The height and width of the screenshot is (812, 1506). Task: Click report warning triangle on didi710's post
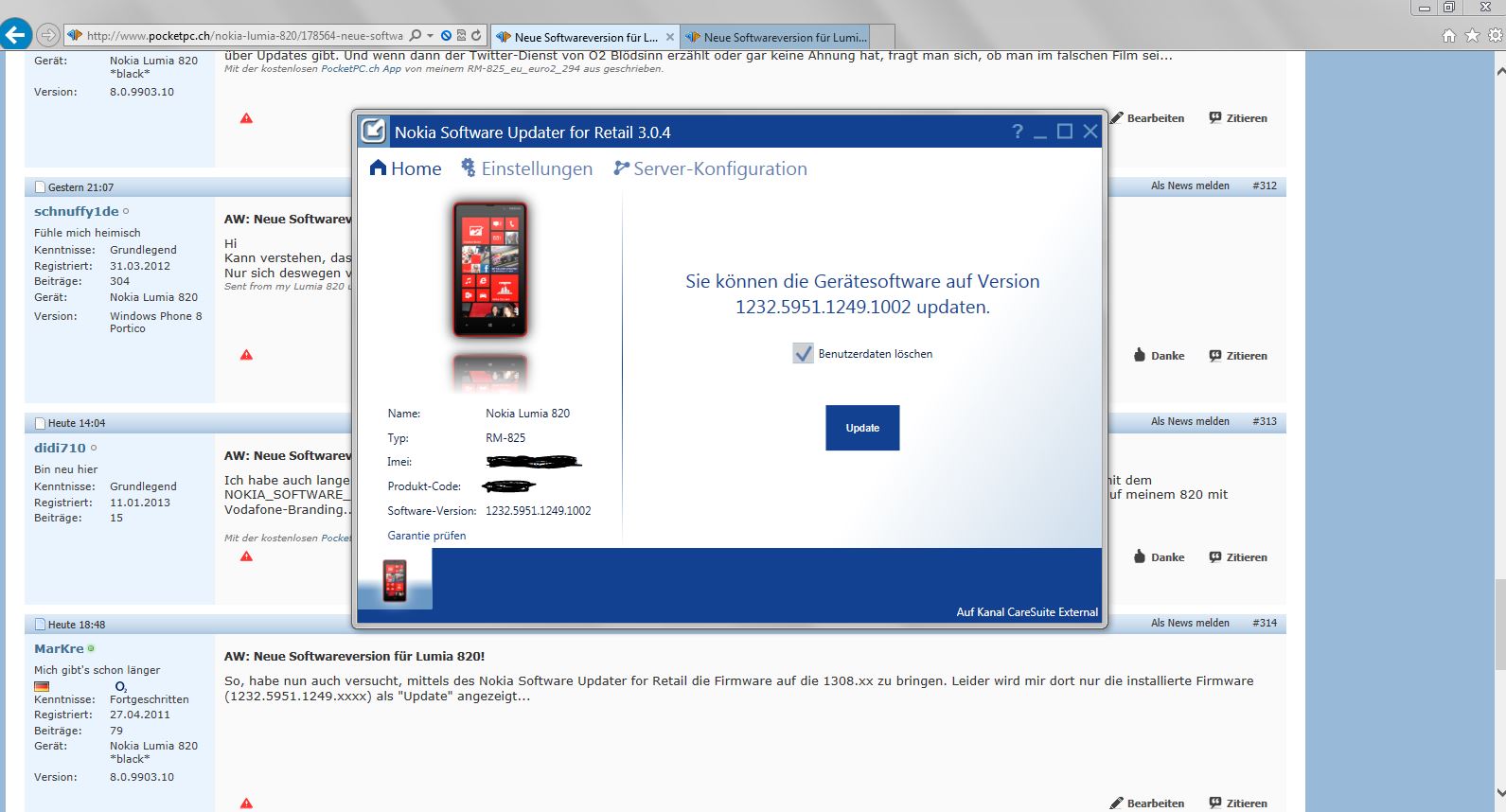(x=246, y=556)
